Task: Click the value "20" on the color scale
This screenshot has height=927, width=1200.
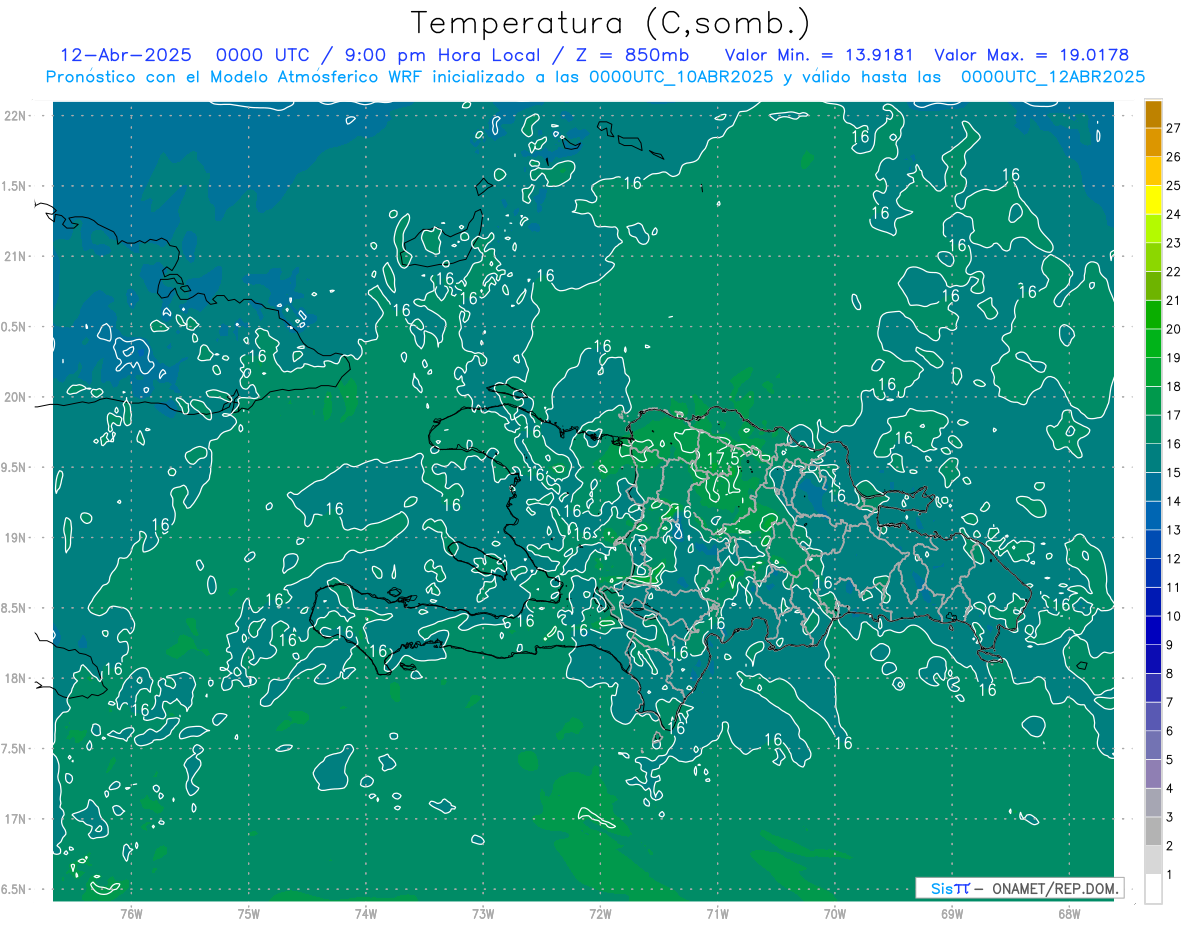Action: point(1174,329)
